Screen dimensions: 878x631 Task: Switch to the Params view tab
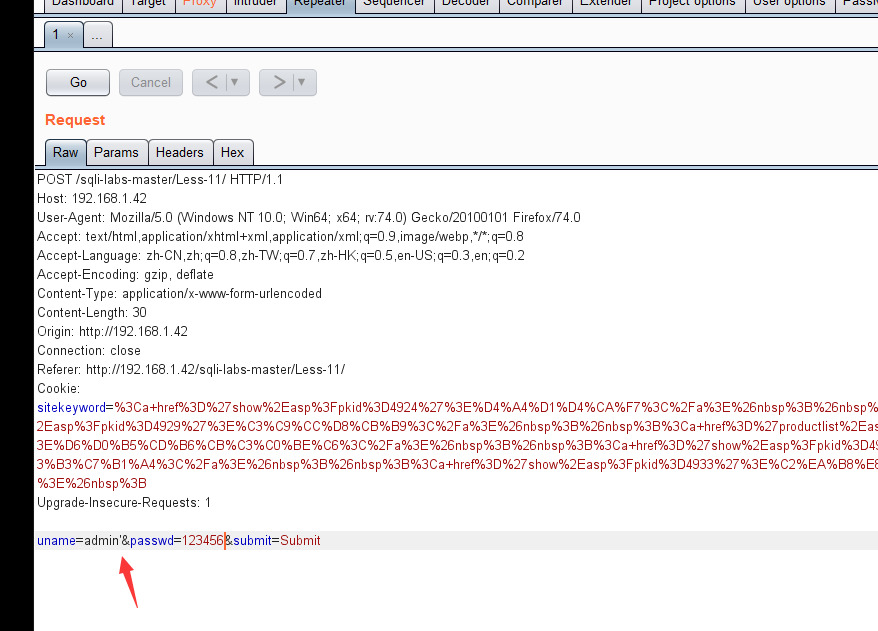tap(116, 152)
